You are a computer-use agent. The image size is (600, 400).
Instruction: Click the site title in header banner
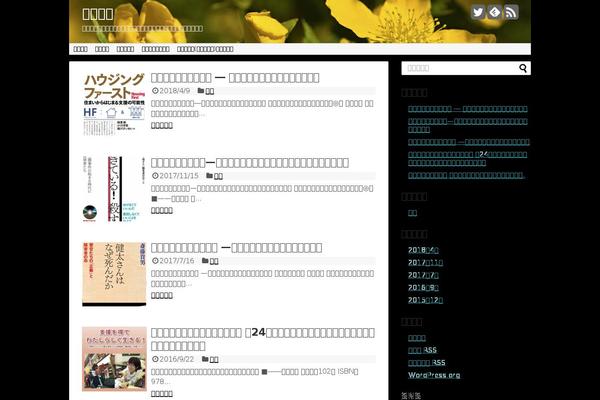pyautogui.click(x=98, y=14)
